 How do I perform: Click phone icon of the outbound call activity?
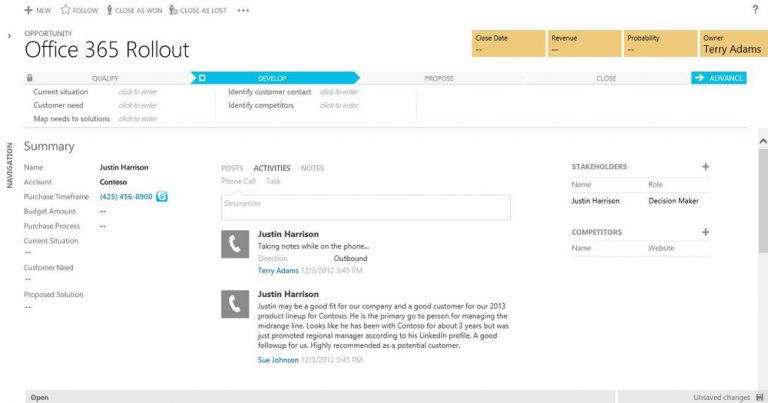235,244
